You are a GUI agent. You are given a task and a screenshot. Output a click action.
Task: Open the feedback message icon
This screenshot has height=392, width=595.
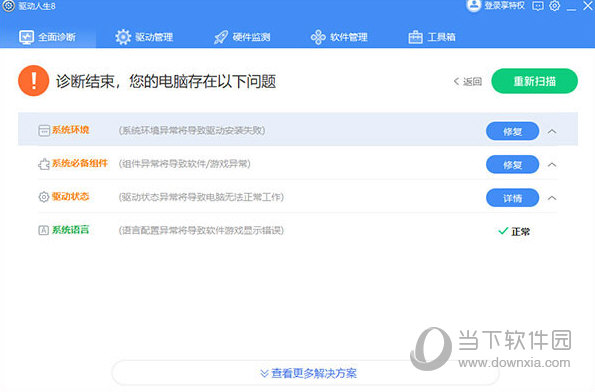coord(538,6)
